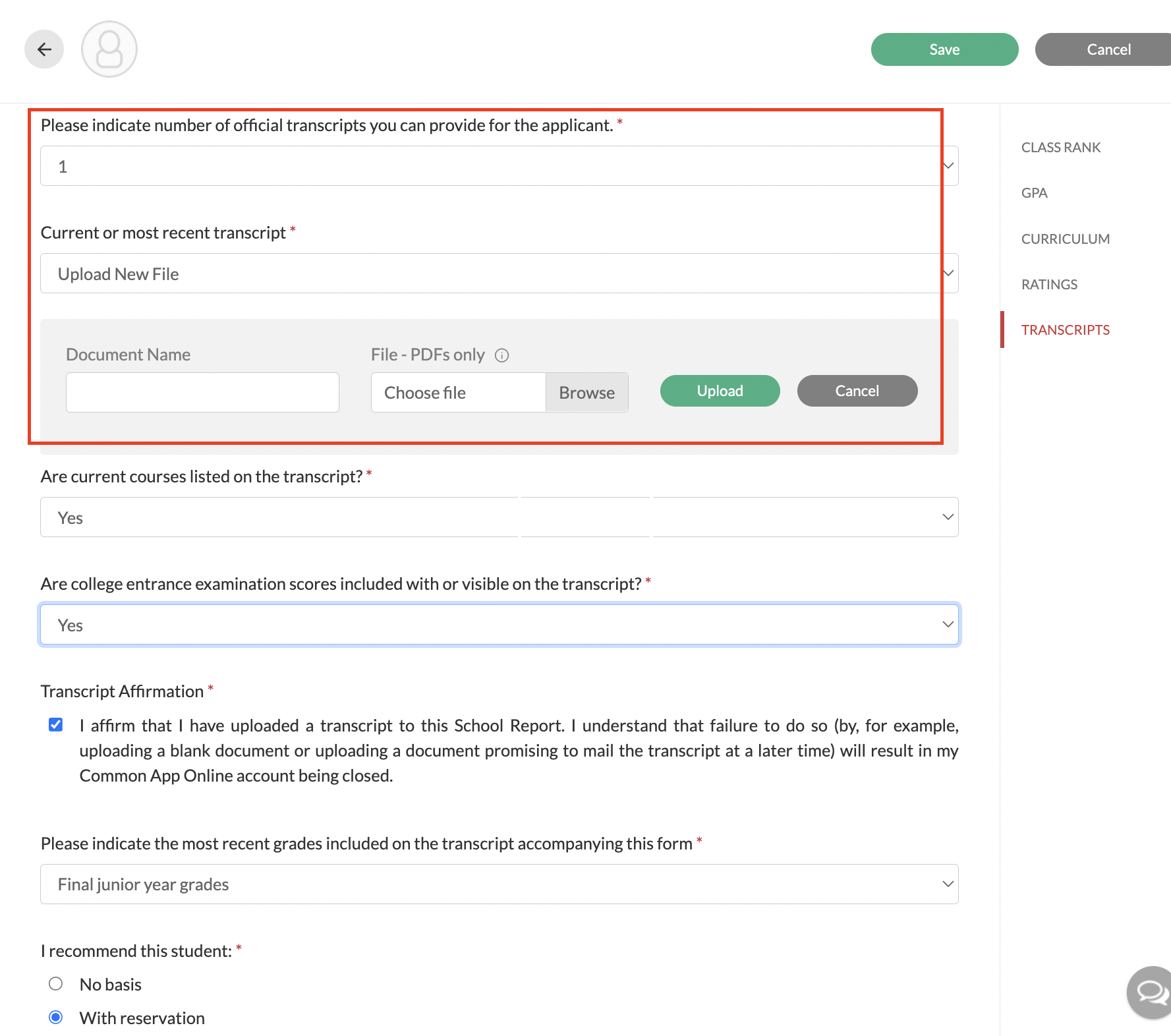
Task: Click the PDF info icon
Action: (502, 356)
